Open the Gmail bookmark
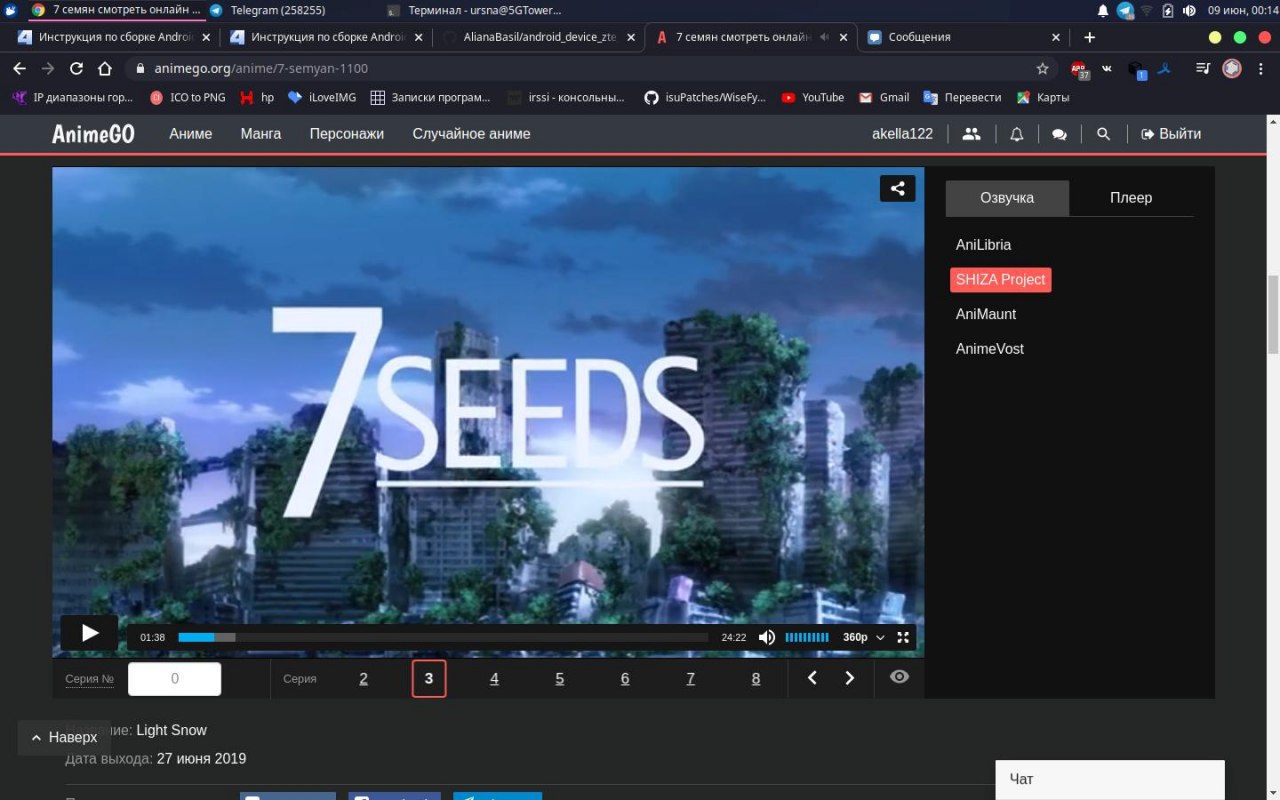Image resolution: width=1280 pixels, height=800 pixels. tap(884, 98)
